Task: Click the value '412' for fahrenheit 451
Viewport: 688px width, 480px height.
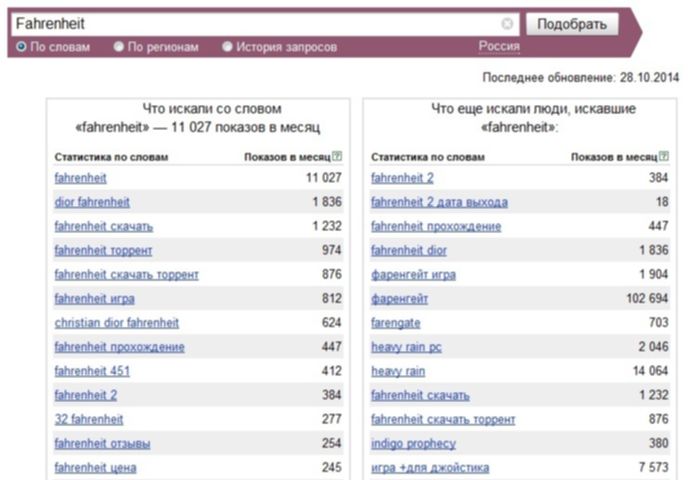Action: 332,371
